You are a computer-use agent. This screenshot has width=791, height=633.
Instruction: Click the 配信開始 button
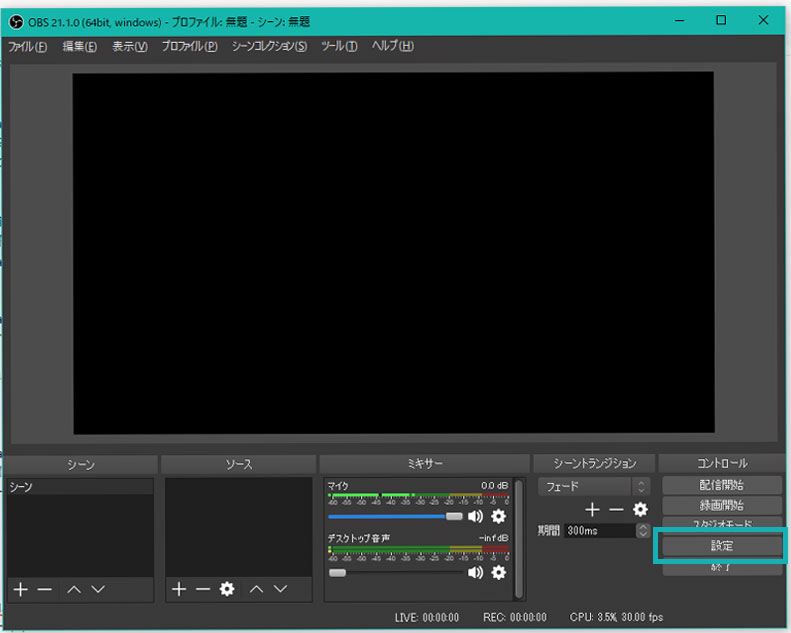[x=721, y=485]
